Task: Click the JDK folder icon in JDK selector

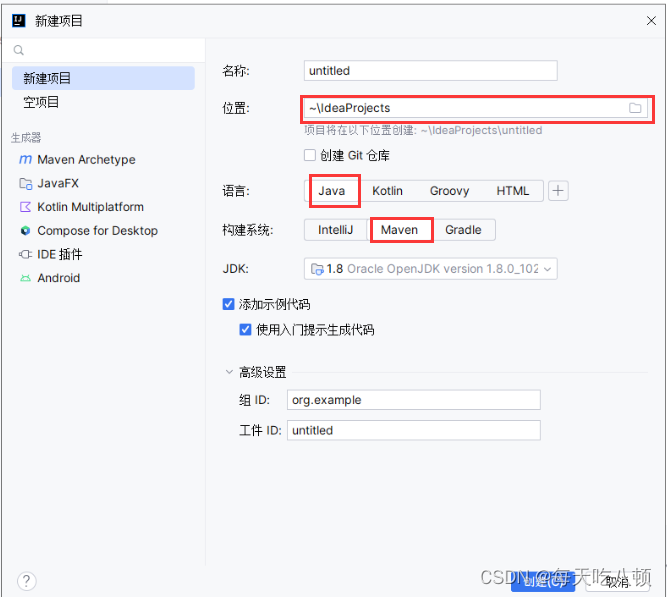Action: tap(317, 269)
